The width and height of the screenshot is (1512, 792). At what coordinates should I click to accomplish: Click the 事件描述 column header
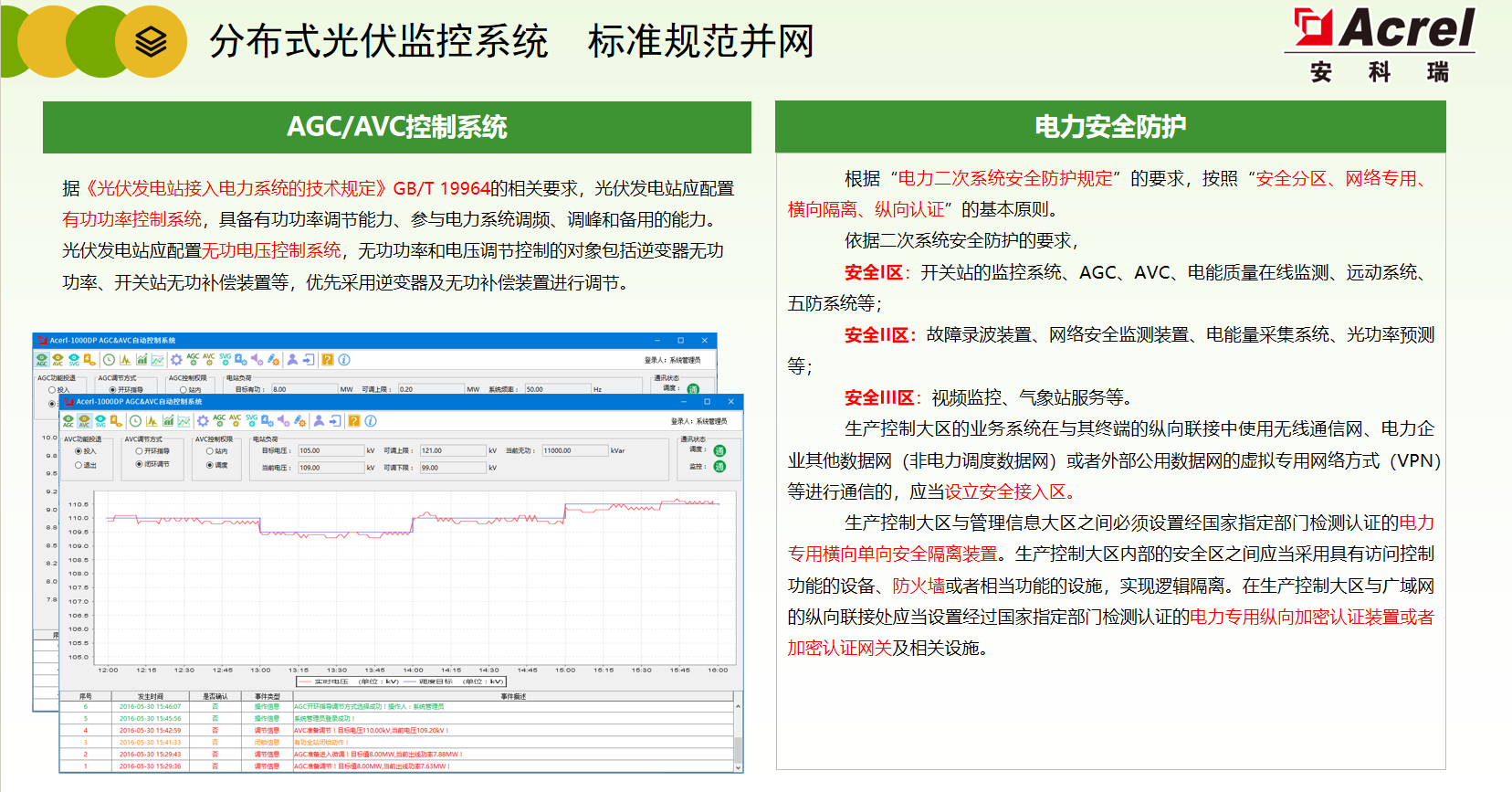tap(513, 696)
